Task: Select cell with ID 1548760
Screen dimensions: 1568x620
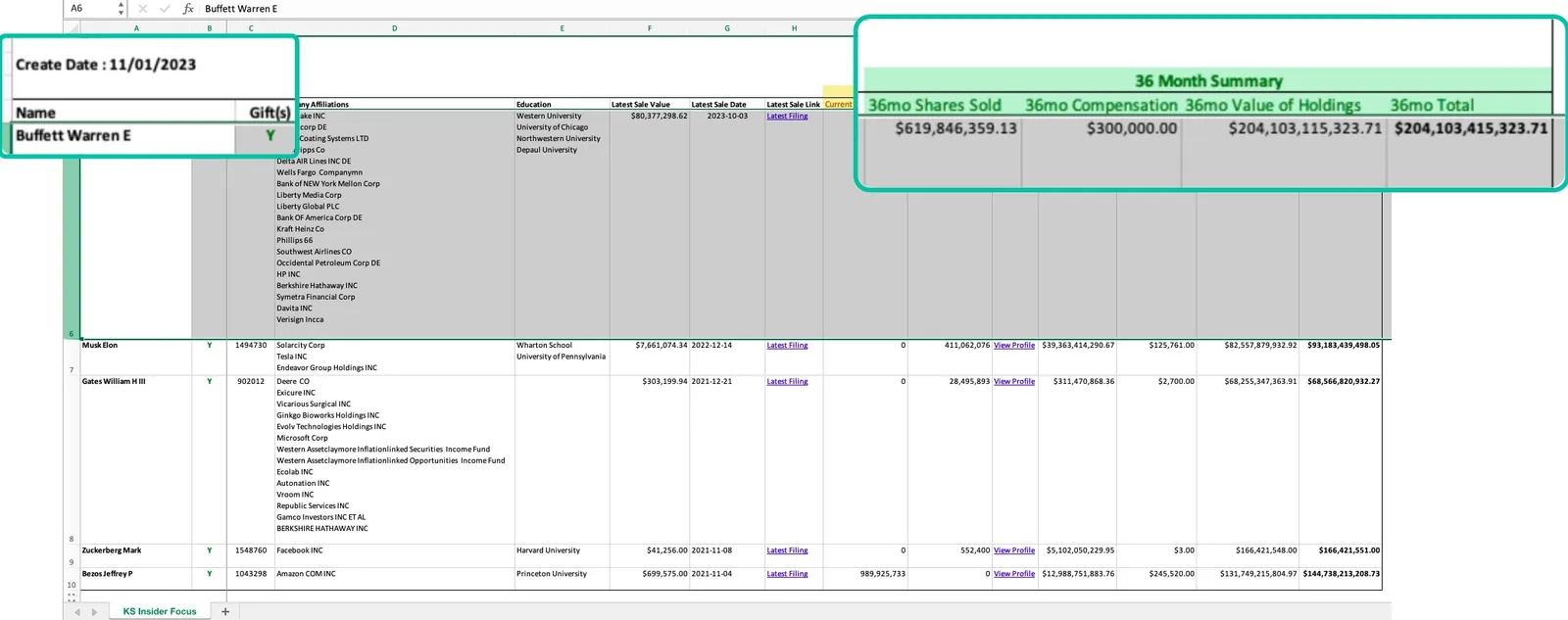Action: point(251,555)
